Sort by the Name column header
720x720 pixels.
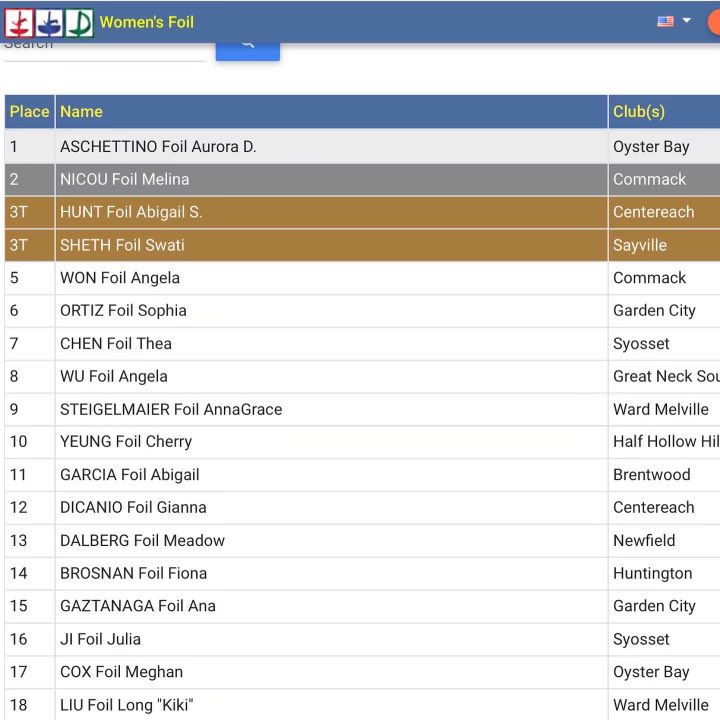coord(332,112)
